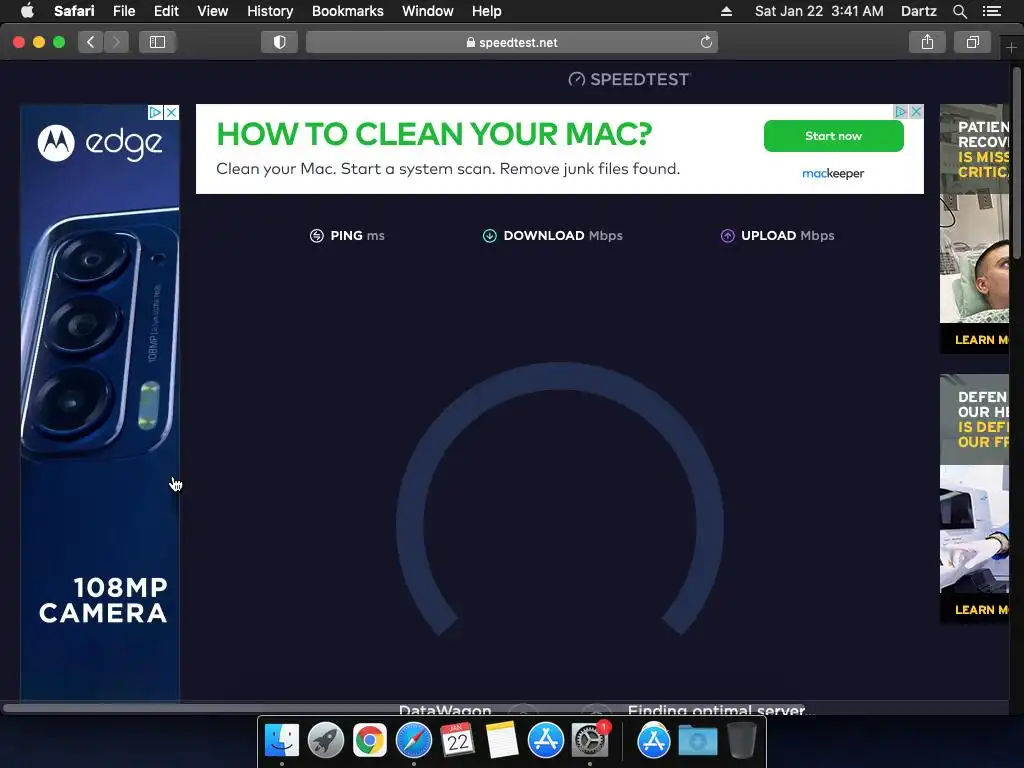Click the speed gauge arc

560,498
